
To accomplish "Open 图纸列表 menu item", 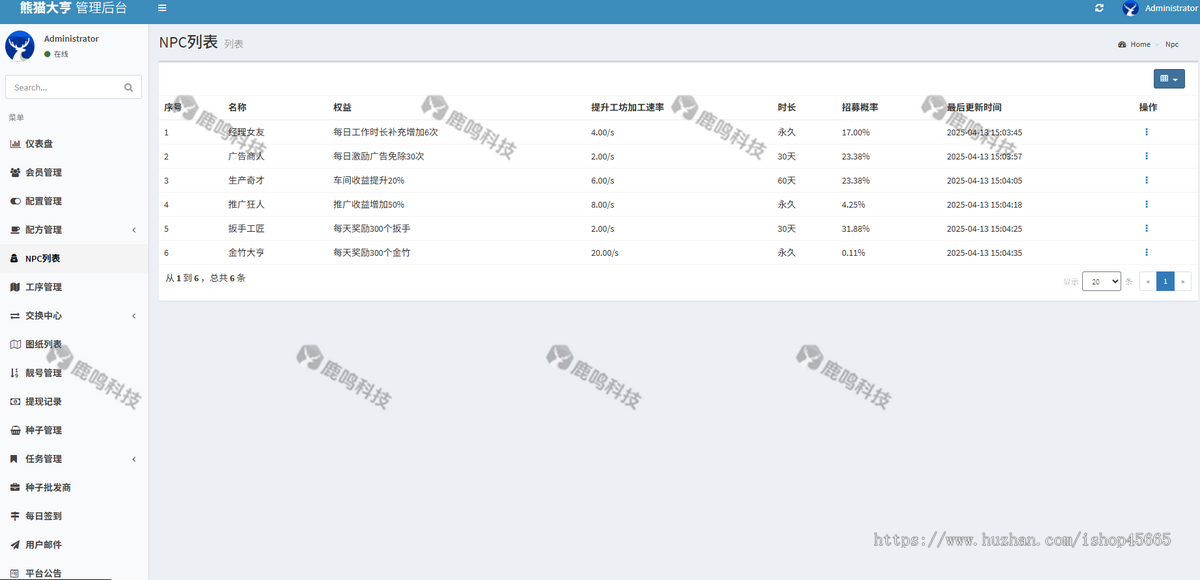I will (74, 345).
